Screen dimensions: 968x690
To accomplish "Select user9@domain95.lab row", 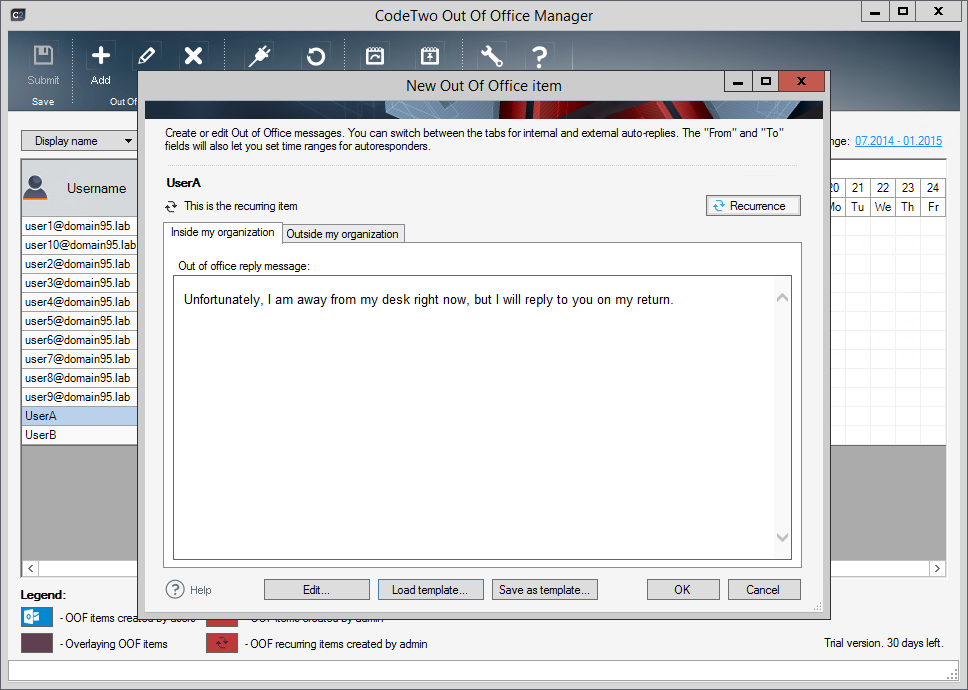I will (80, 397).
